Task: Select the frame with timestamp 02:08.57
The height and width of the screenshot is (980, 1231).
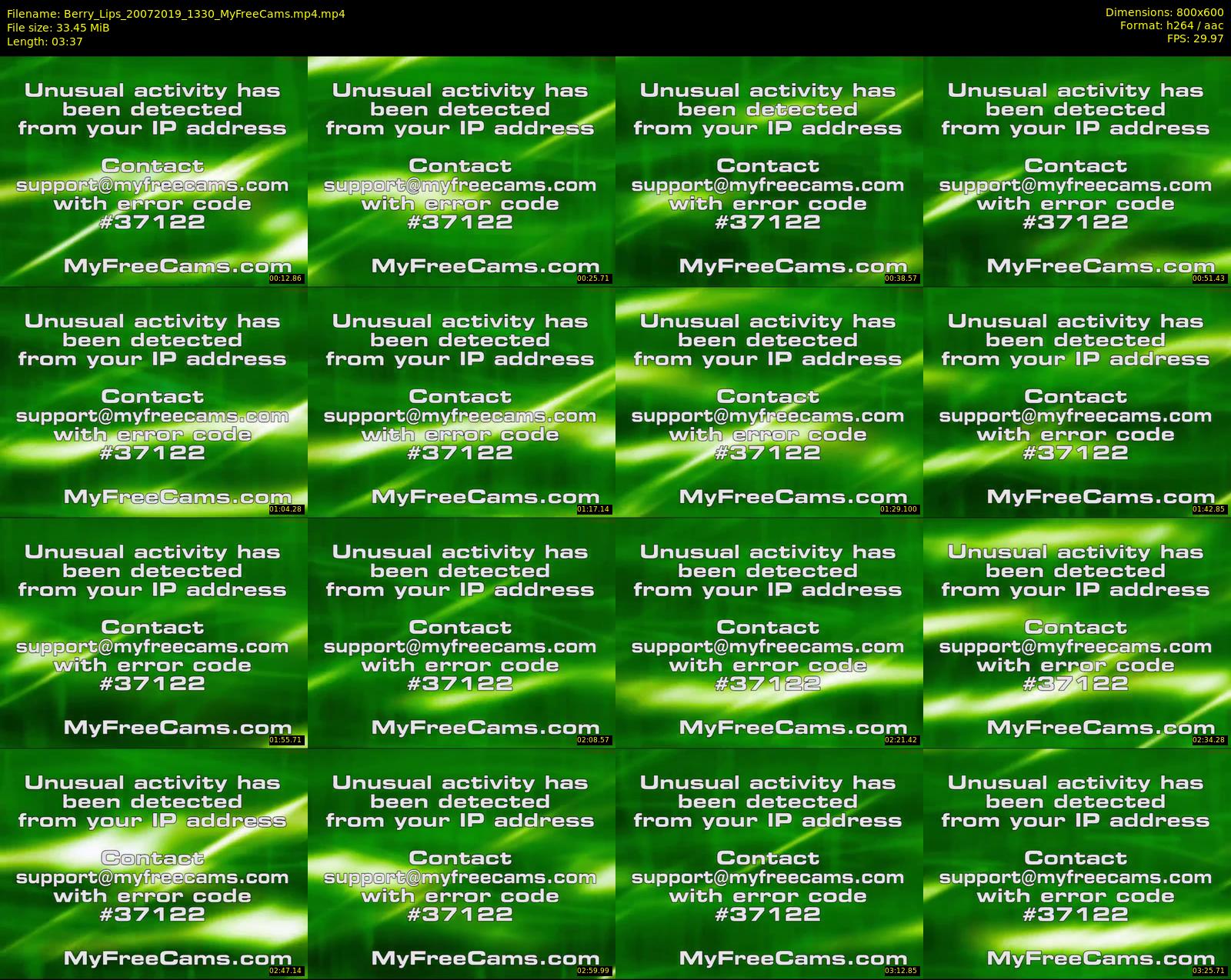Action: tap(461, 632)
